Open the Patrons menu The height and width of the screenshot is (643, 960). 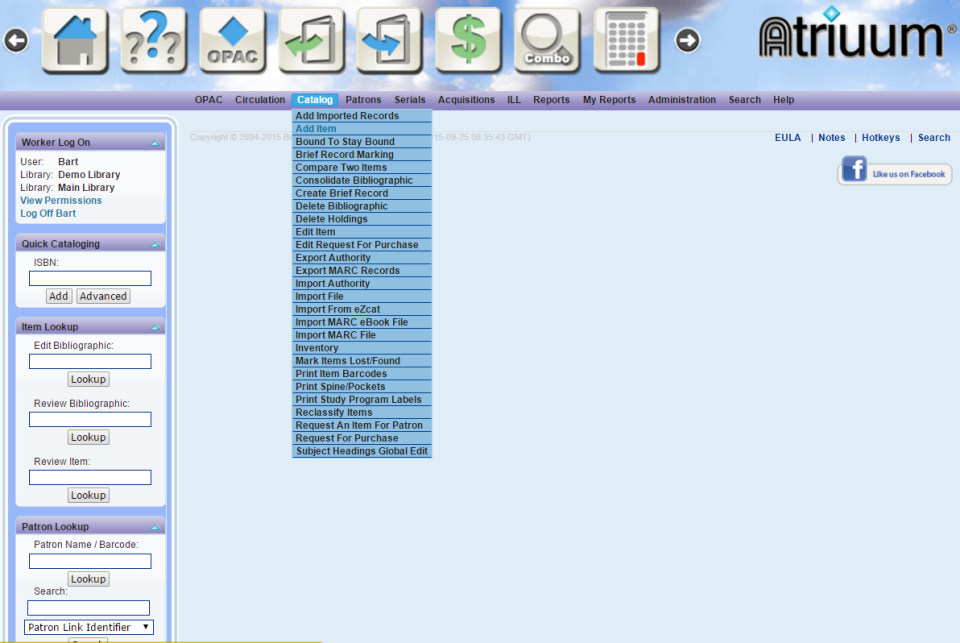(363, 99)
